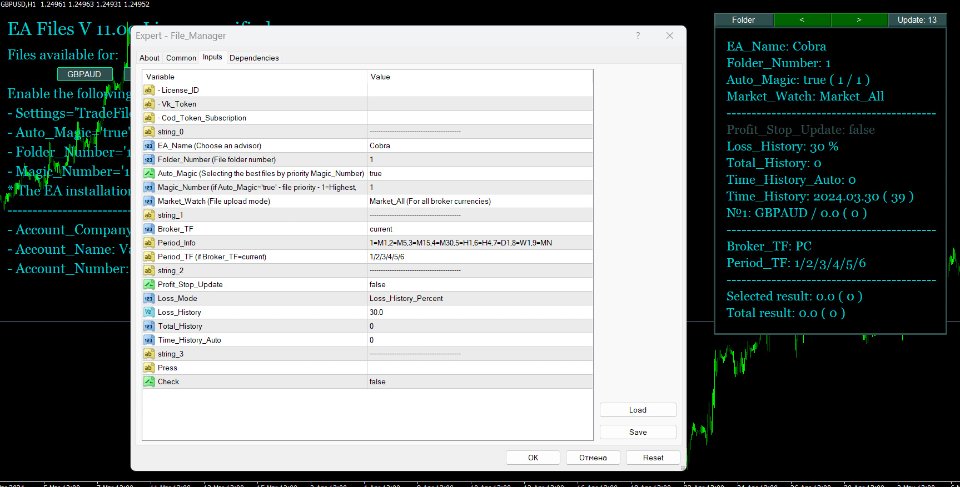This screenshot has height=487, width=960.
Task: Edit the Total_History value cell
Action: tap(480, 326)
